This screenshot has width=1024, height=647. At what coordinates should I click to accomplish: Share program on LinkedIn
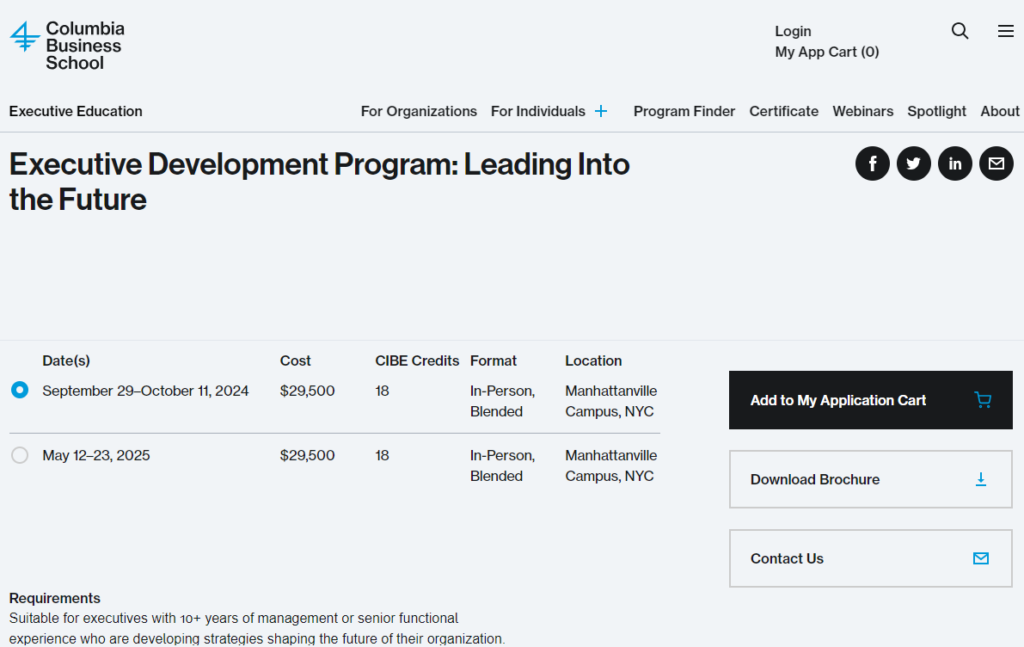pos(955,163)
